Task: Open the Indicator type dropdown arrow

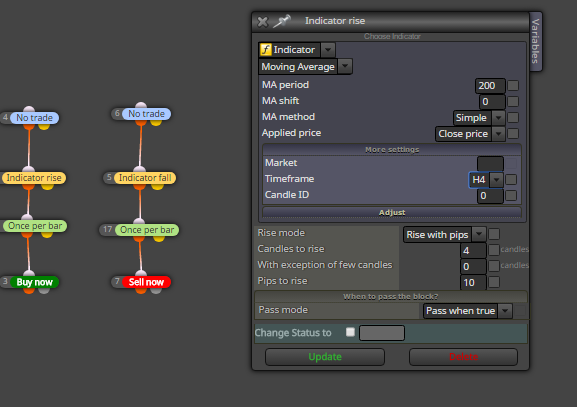Action: (328, 50)
